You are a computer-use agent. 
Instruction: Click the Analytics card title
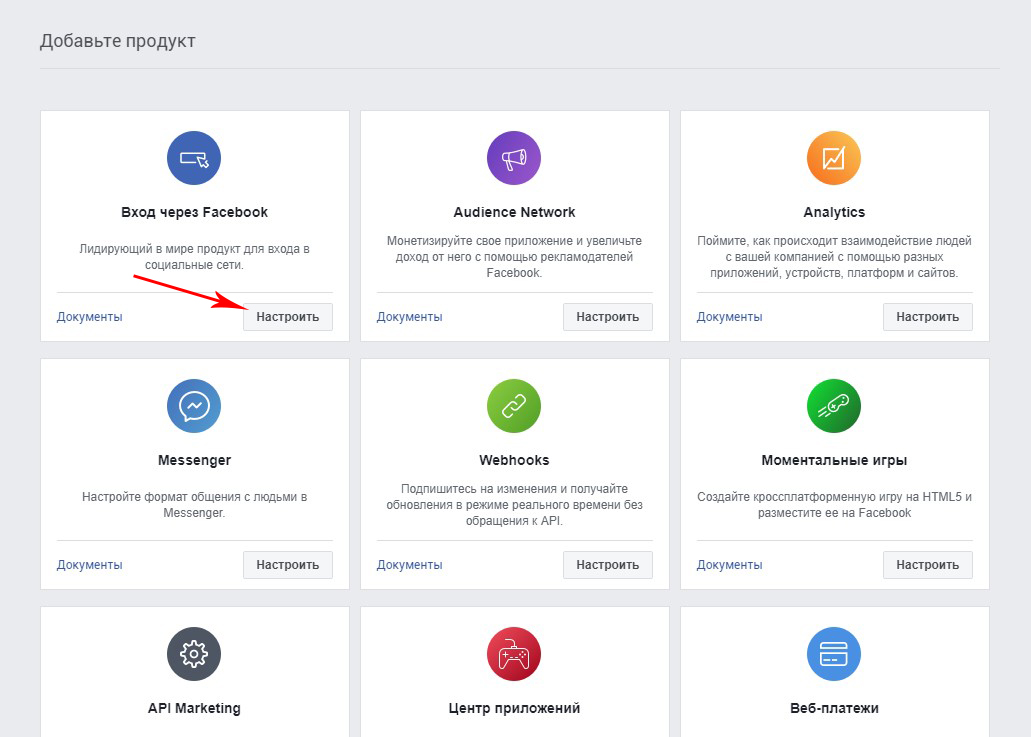834,212
